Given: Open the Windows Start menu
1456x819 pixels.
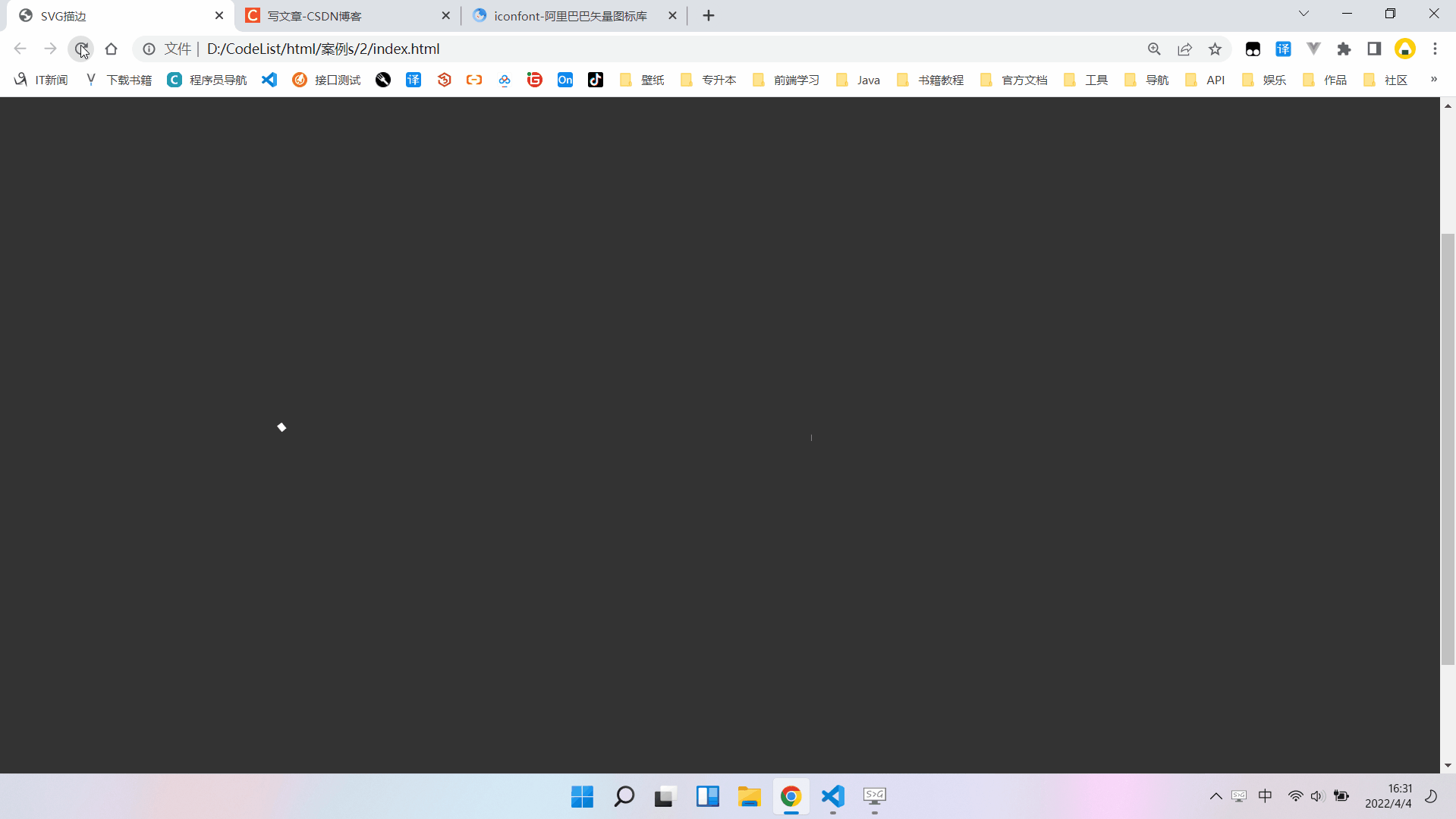Looking at the screenshot, I should click(582, 796).
